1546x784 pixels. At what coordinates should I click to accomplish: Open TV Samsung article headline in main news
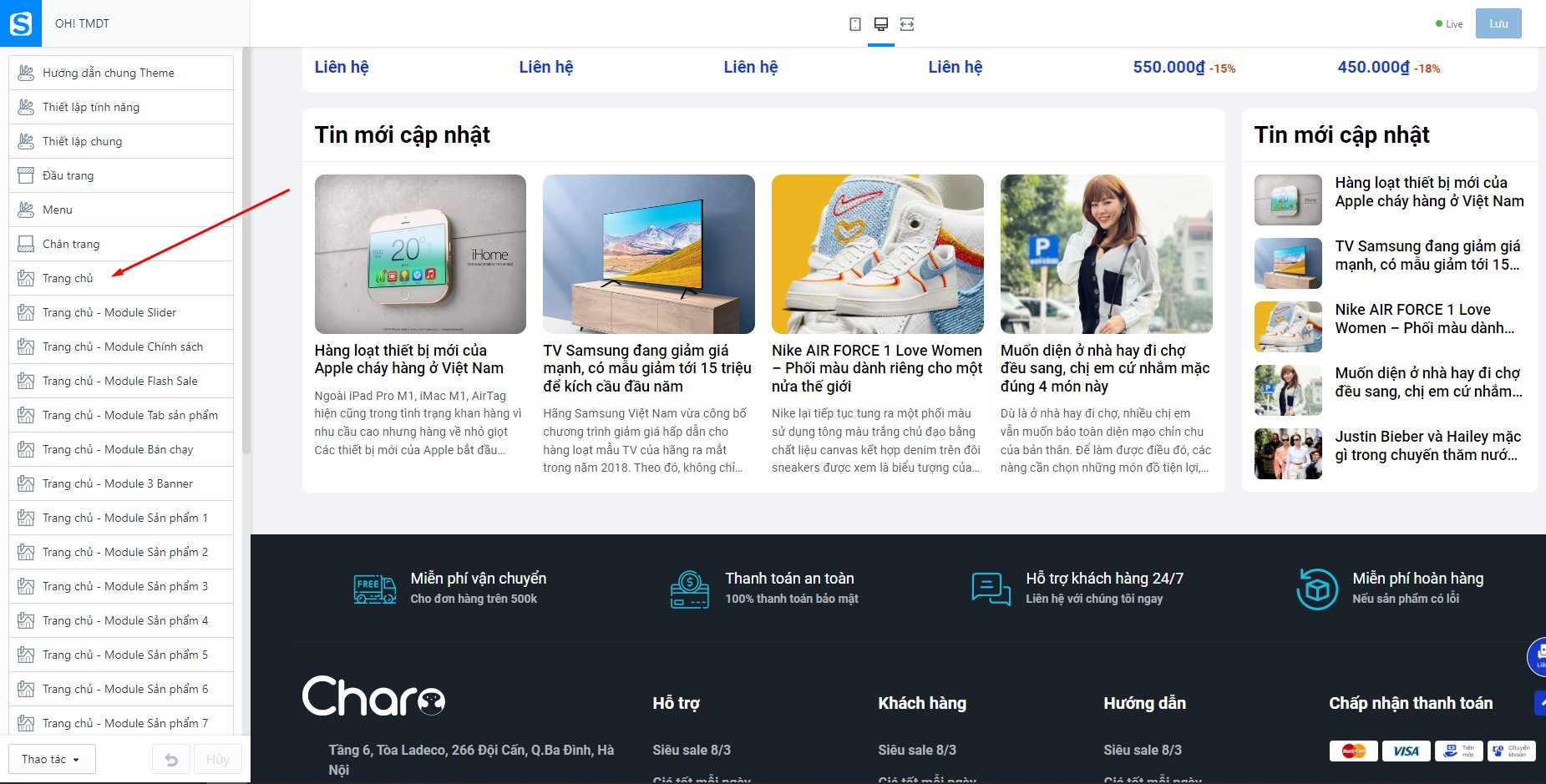click(x=647, y=368)
